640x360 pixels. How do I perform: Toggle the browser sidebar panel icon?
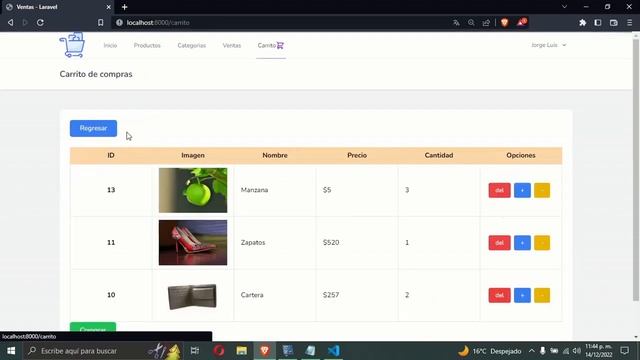598,23
